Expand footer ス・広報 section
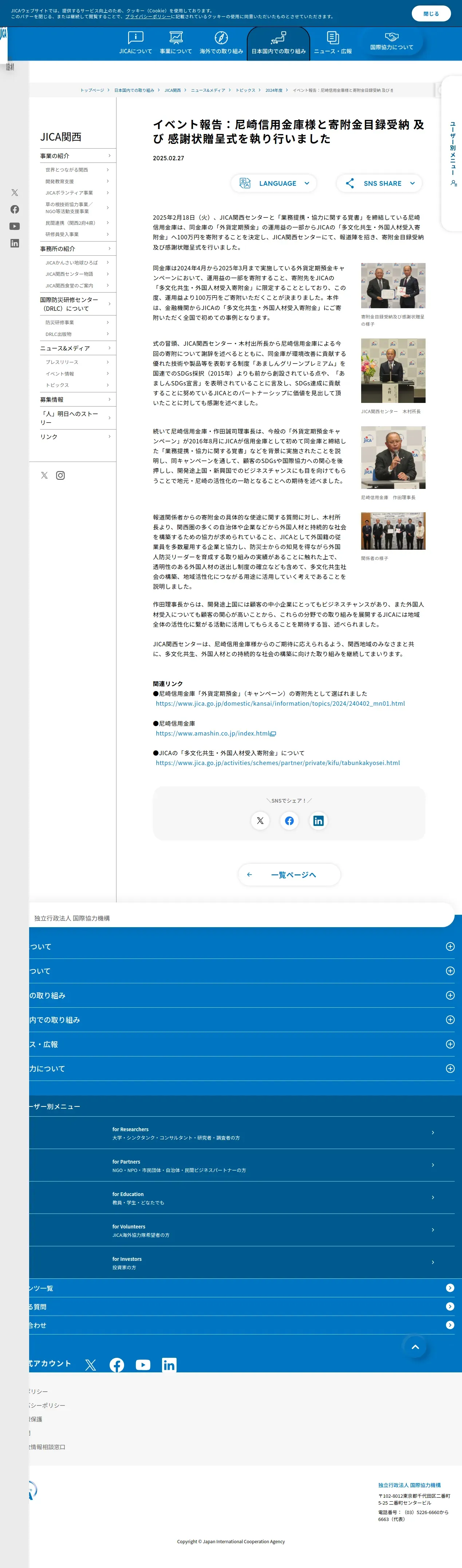Screen dimensions: 462x1568 450,1044
